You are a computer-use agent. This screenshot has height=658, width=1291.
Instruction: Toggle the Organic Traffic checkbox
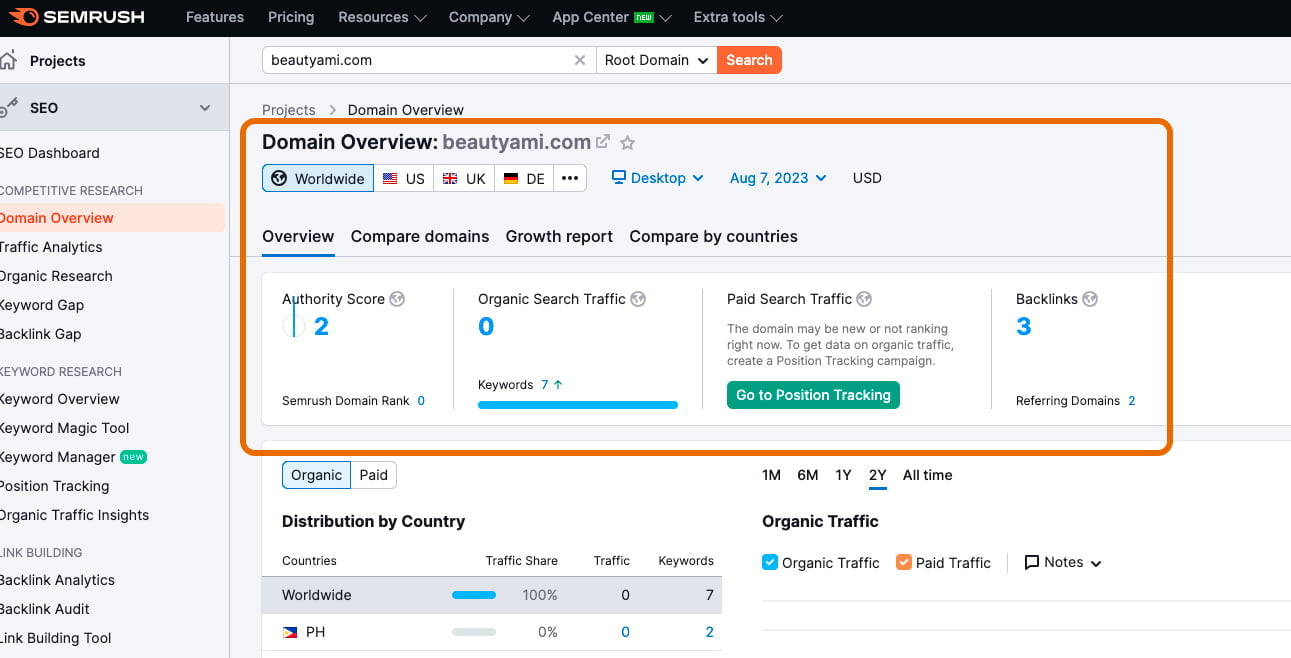click(x=770, y=562)
